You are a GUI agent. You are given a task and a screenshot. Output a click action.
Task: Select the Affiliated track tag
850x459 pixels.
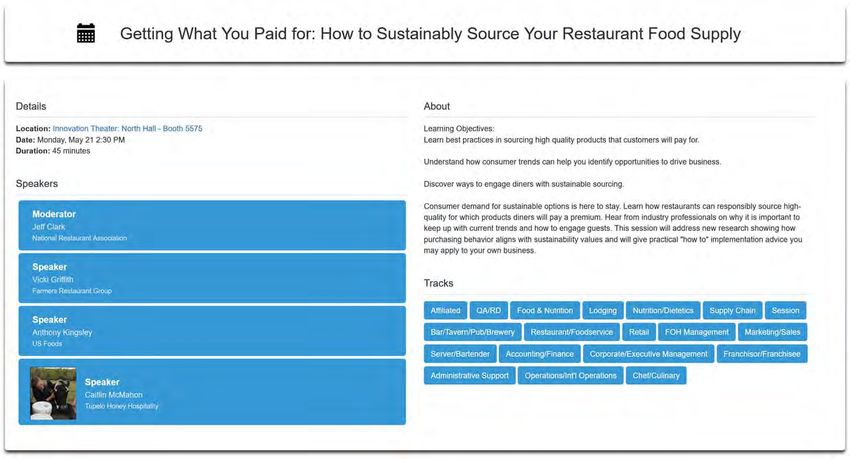pyautogui.click(x=445, y=311)
